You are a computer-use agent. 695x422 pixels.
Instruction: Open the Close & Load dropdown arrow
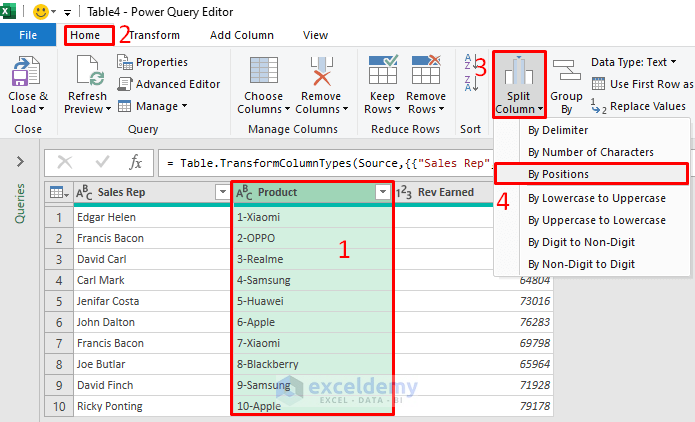tap(42, 109)
